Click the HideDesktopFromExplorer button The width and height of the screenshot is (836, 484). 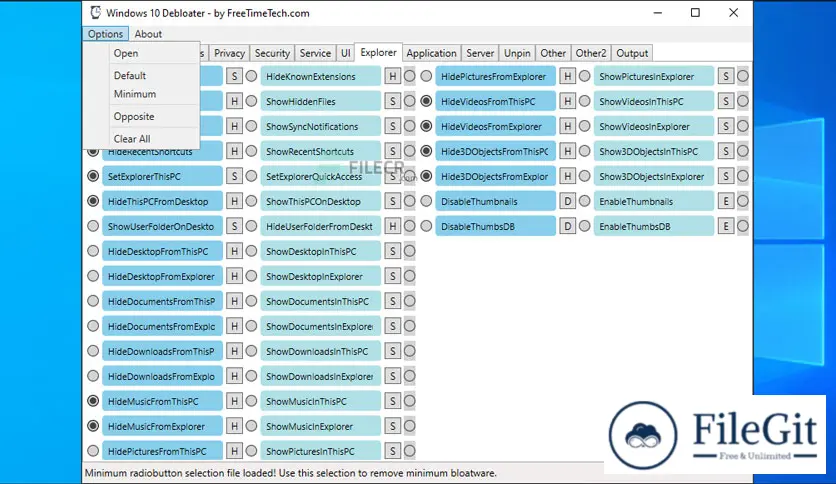[162, 276]
